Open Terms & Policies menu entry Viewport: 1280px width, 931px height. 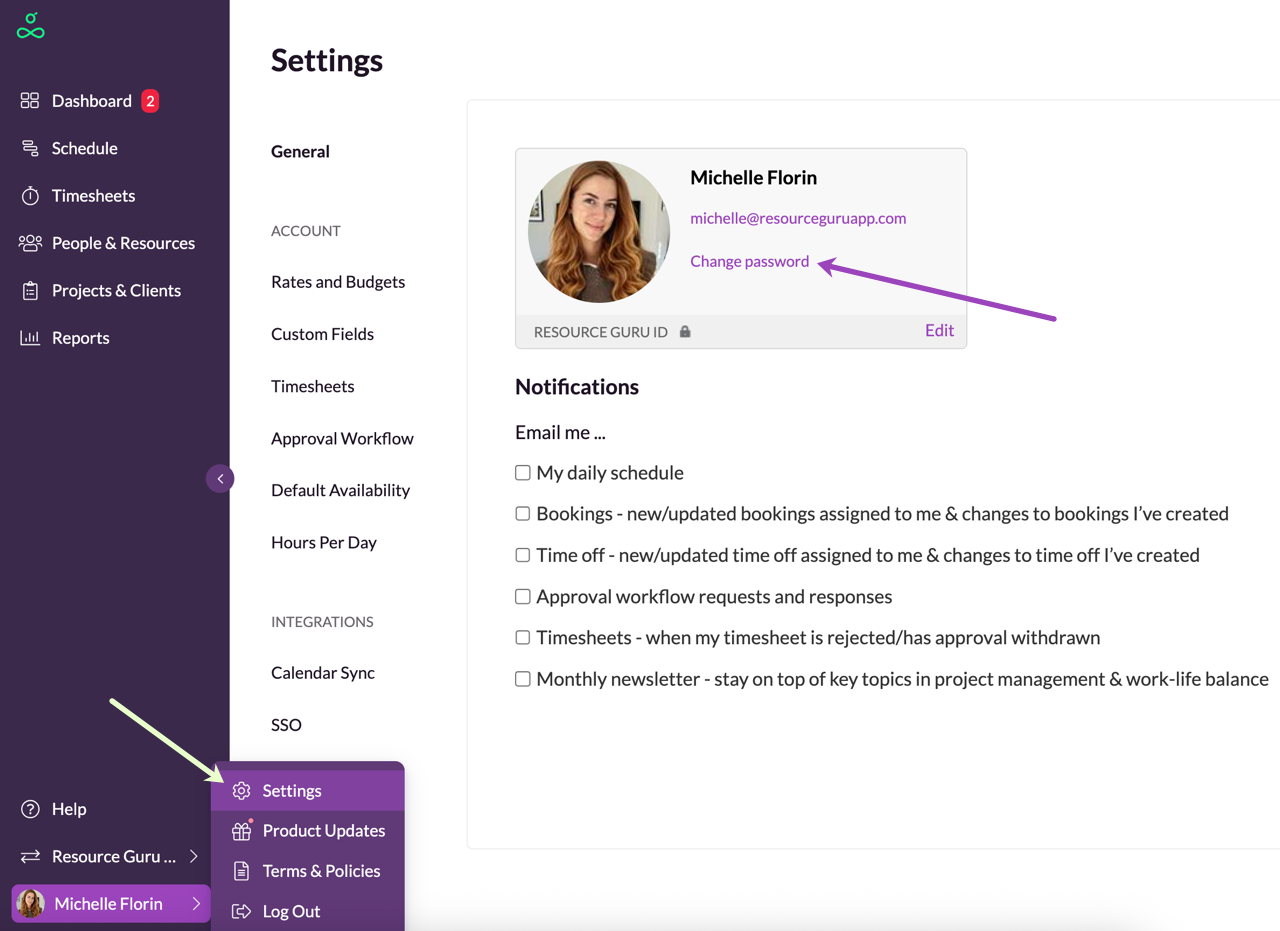[x=308, y=871]
